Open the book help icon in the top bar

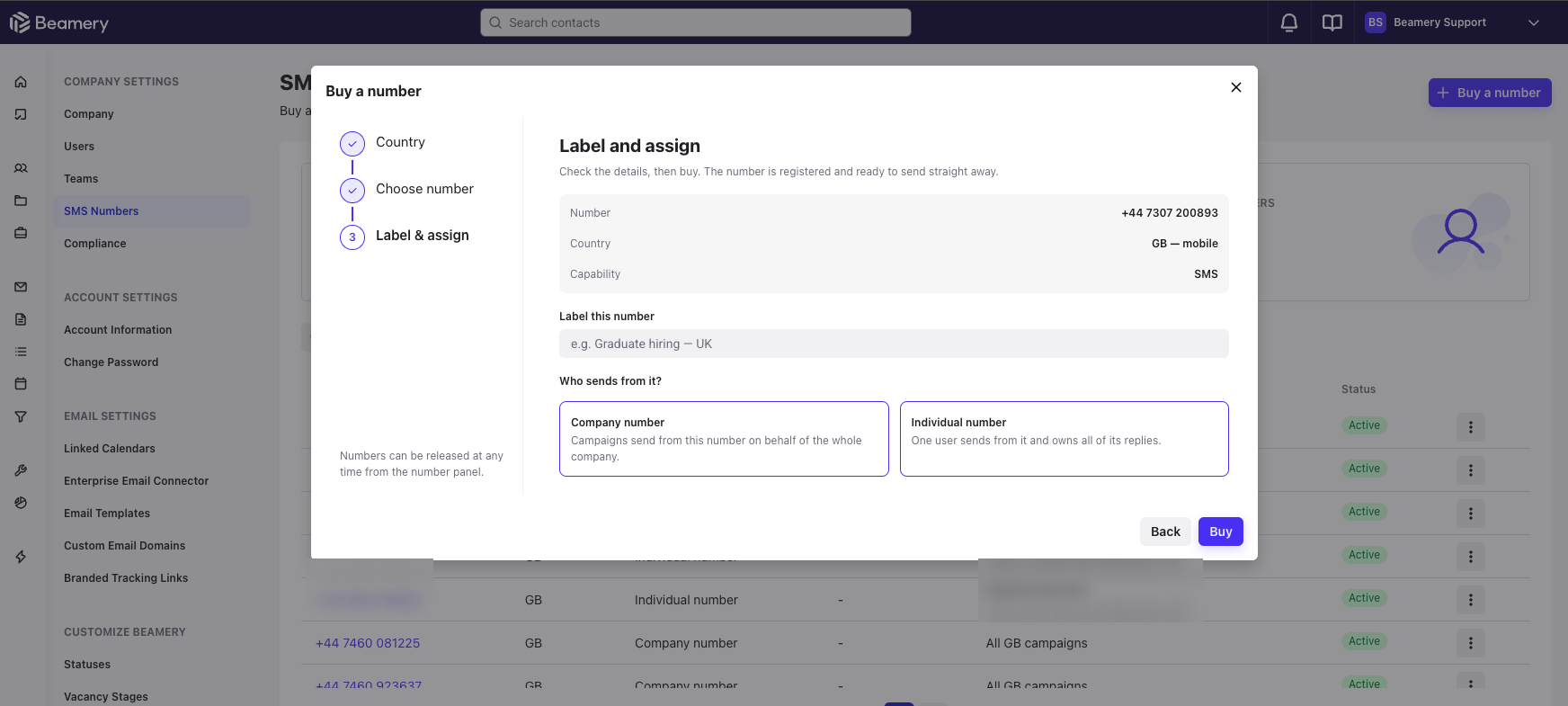tap(1332, 22)
